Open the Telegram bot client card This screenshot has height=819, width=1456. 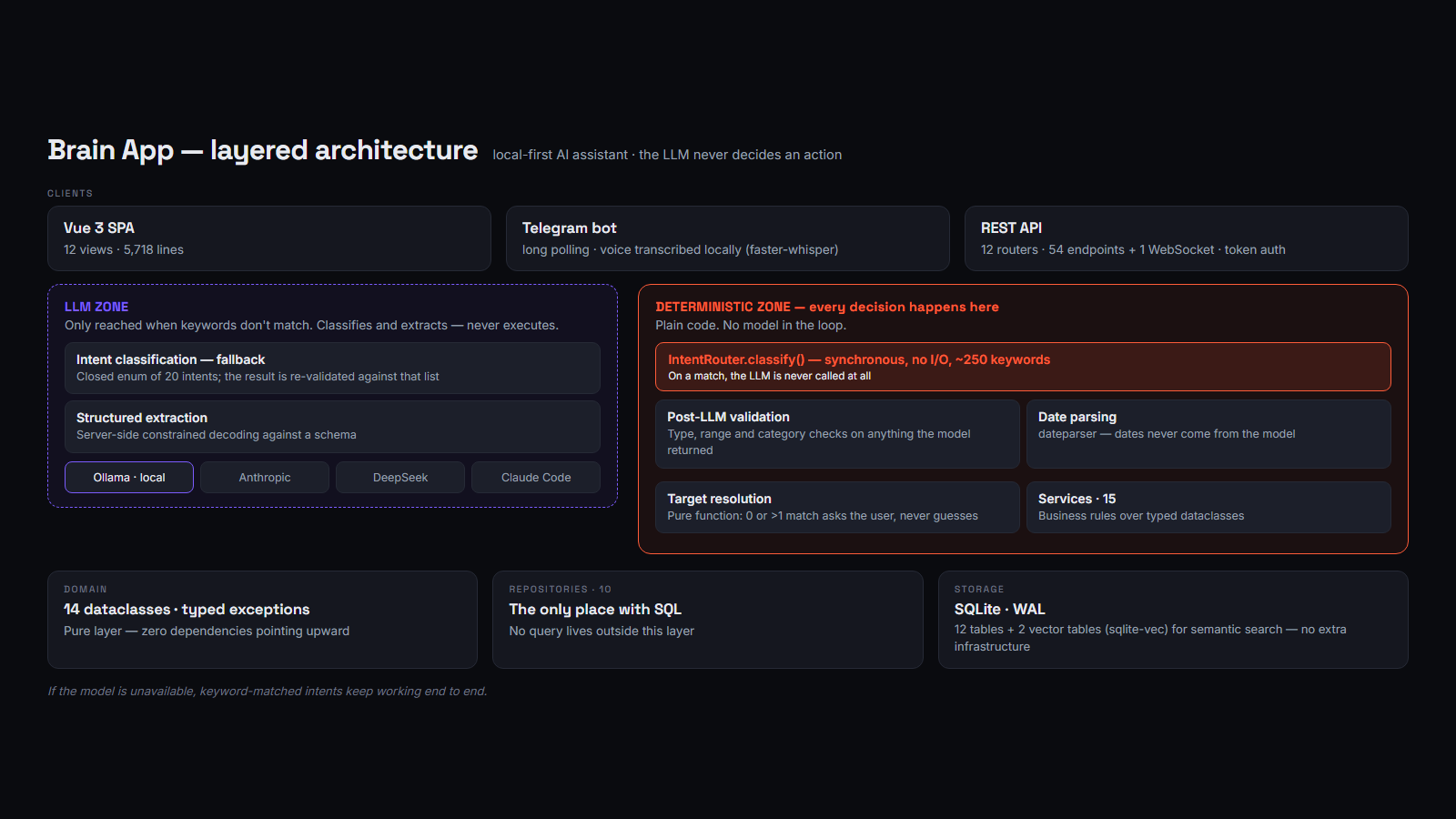728,238
